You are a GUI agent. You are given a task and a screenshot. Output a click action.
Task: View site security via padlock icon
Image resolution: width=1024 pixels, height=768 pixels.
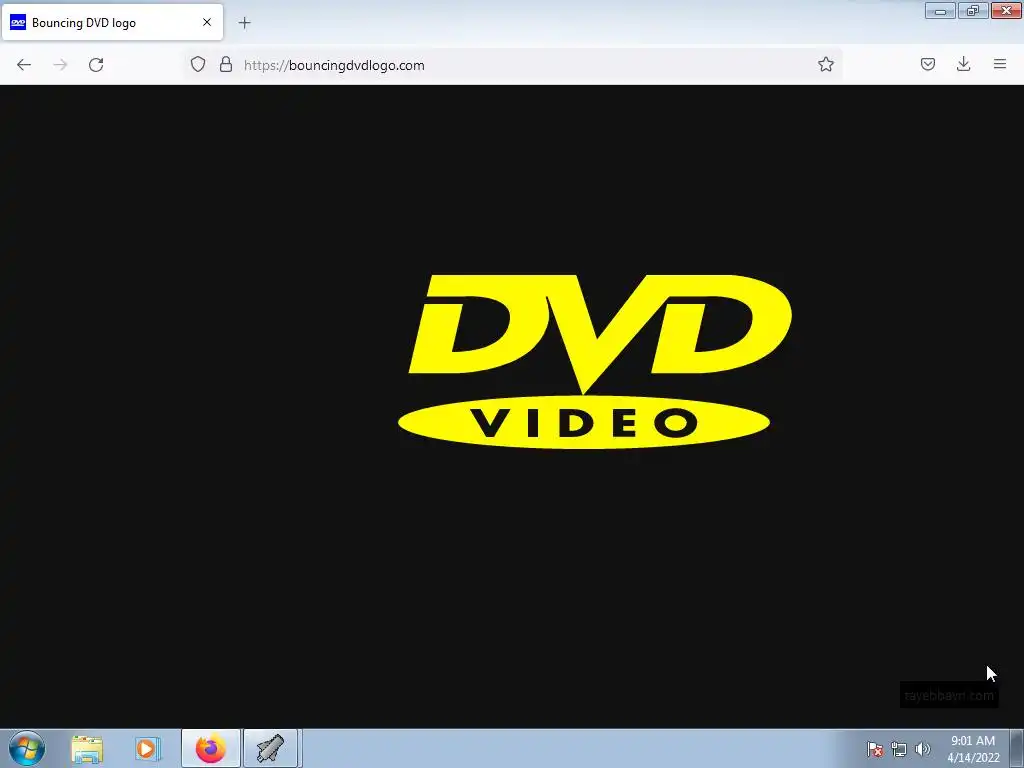click(x=226, y=64)
